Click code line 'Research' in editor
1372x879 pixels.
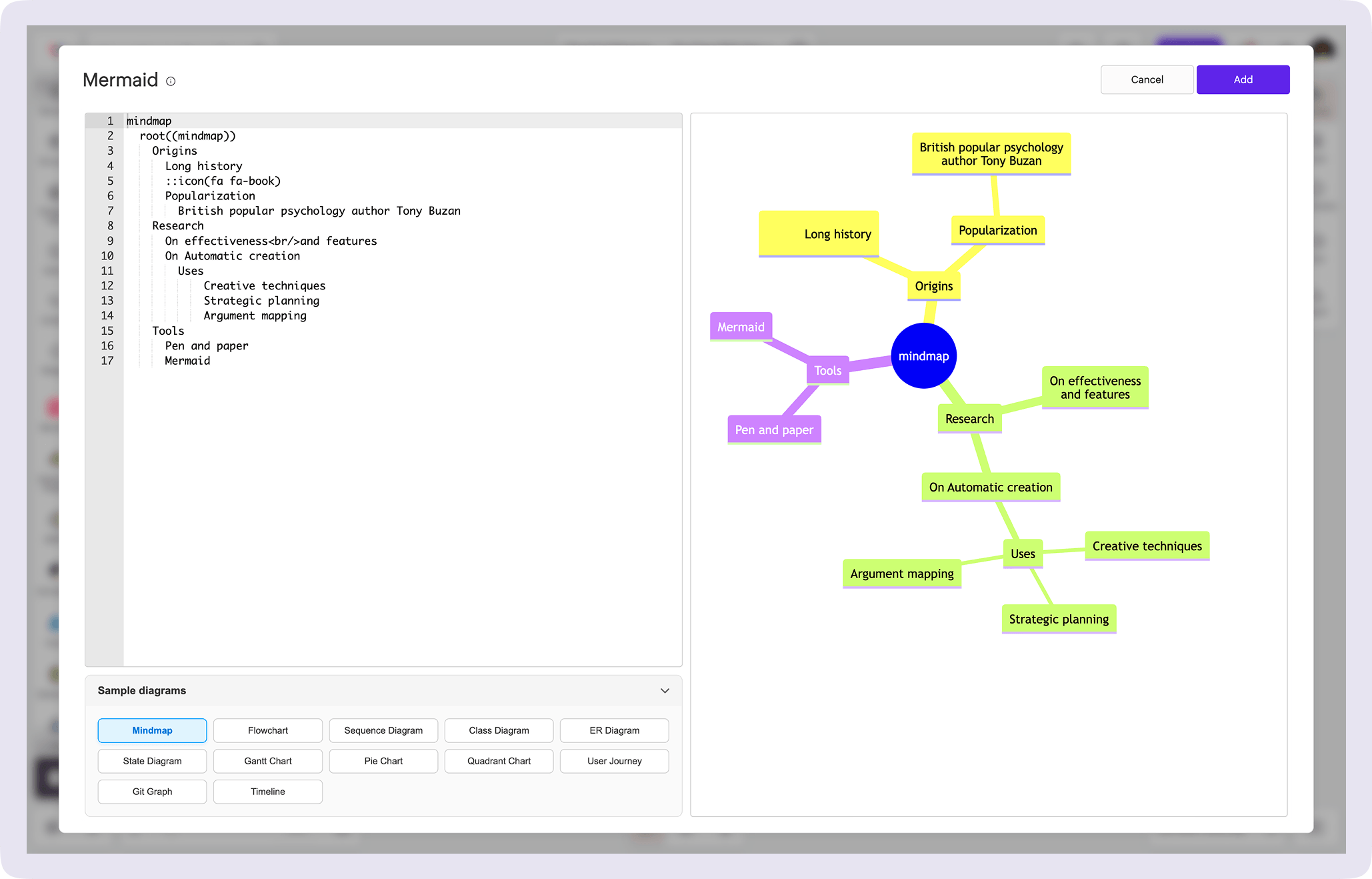click(178, 225)
